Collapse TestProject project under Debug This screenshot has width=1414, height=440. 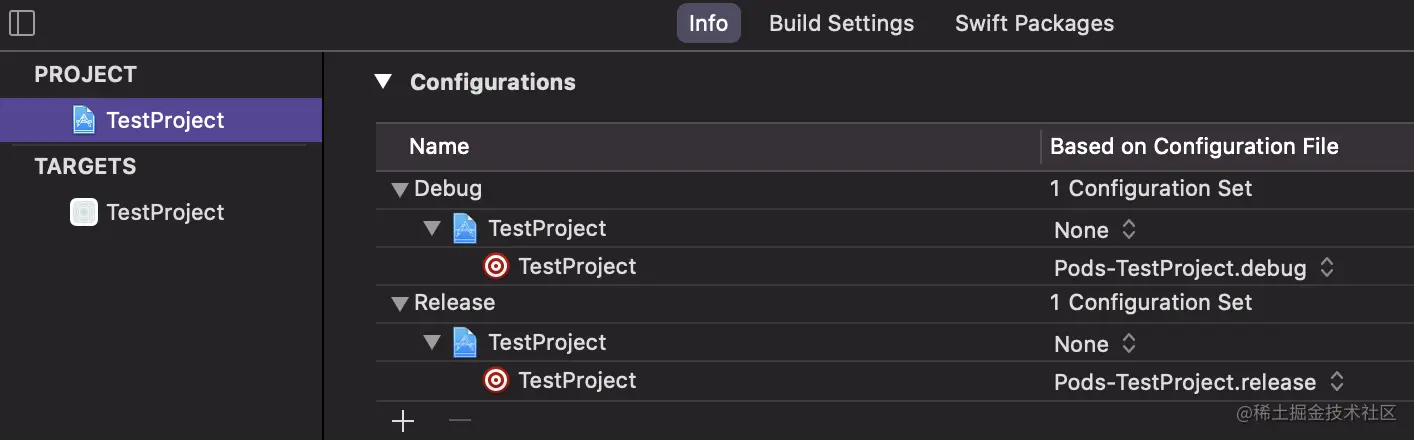coord(432,229)
